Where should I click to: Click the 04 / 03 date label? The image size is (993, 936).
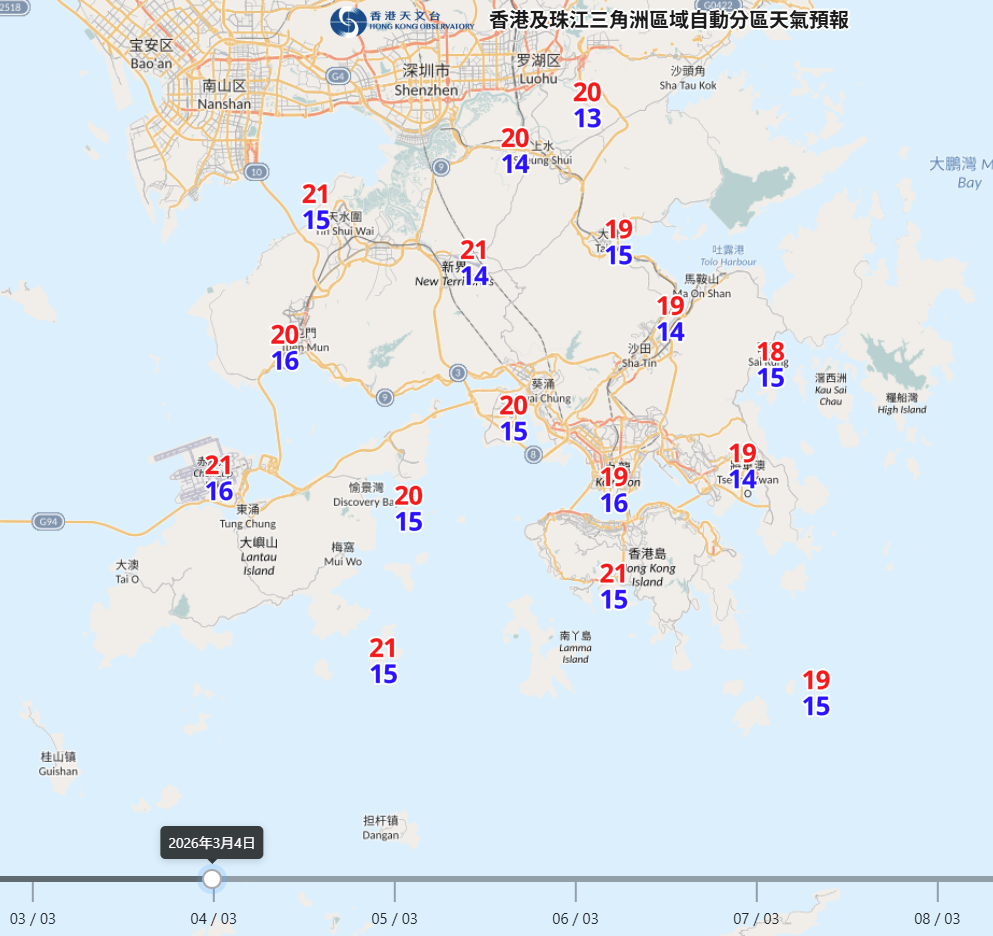(x=213, y=918)
